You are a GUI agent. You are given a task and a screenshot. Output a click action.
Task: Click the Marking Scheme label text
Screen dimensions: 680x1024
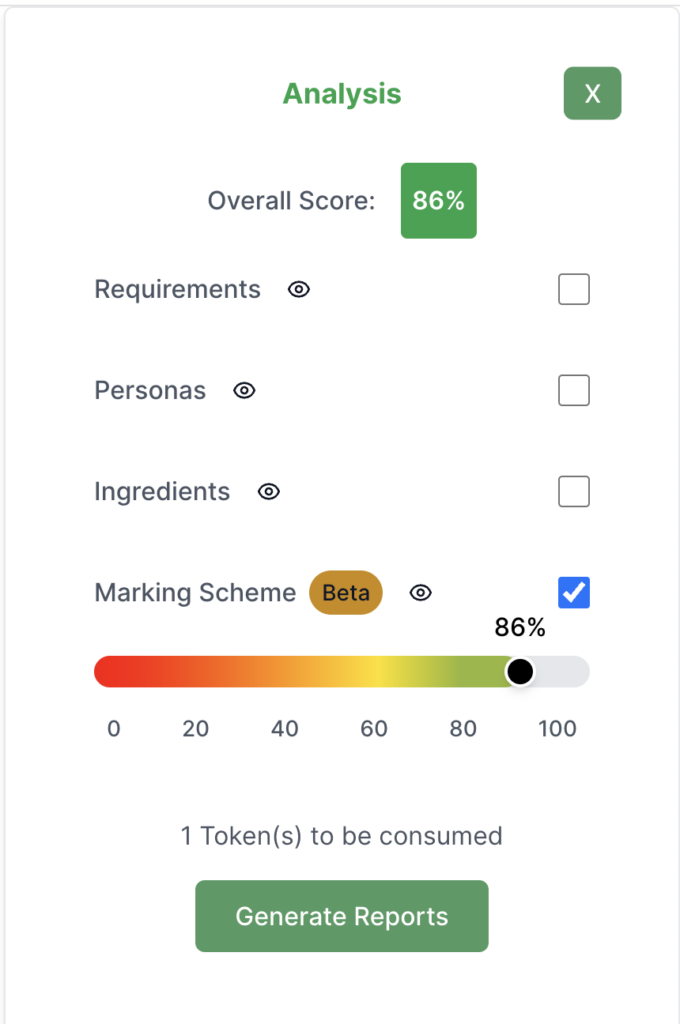(x=195, y=593)
